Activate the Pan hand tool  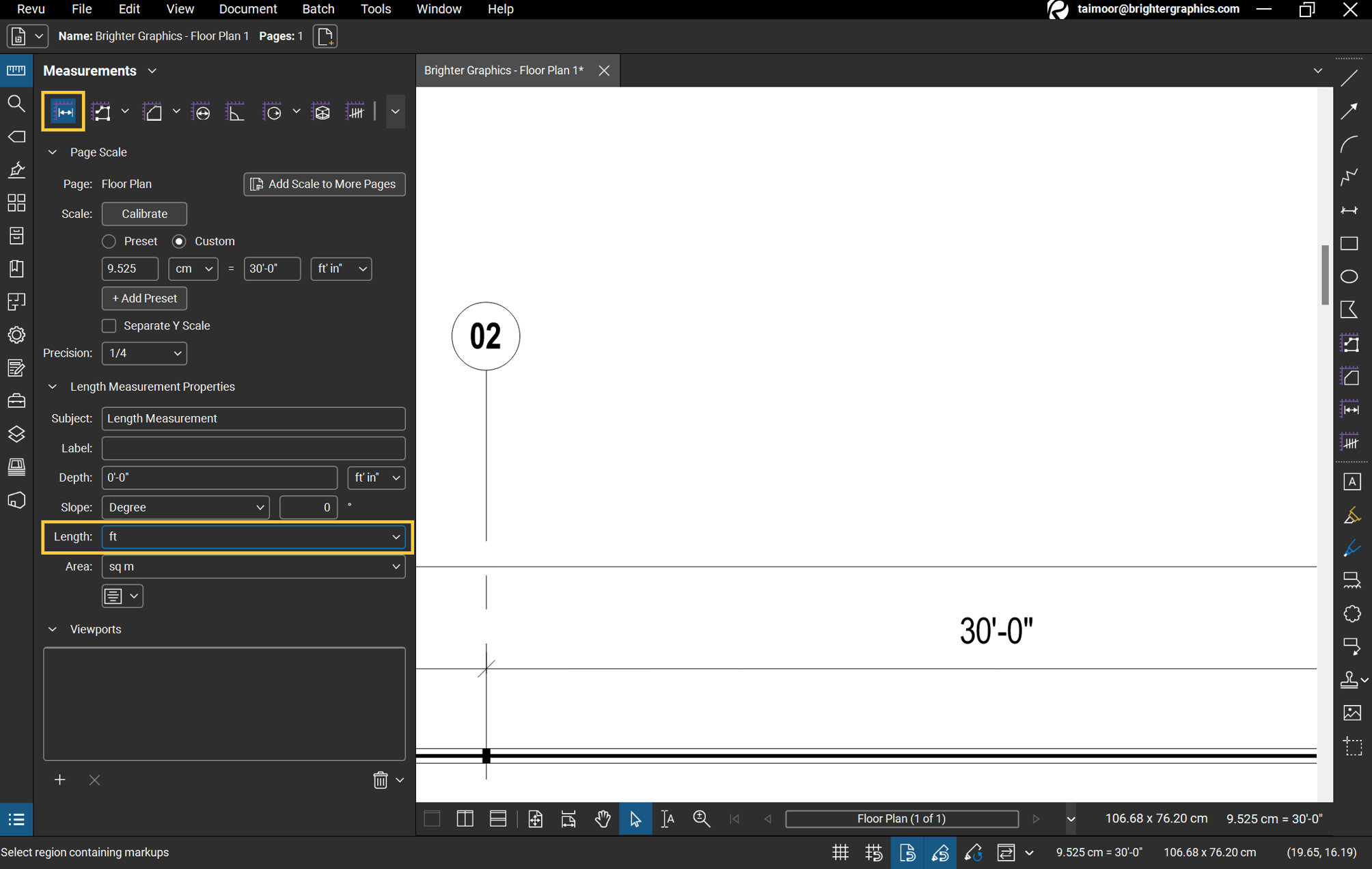click(603, 818)
